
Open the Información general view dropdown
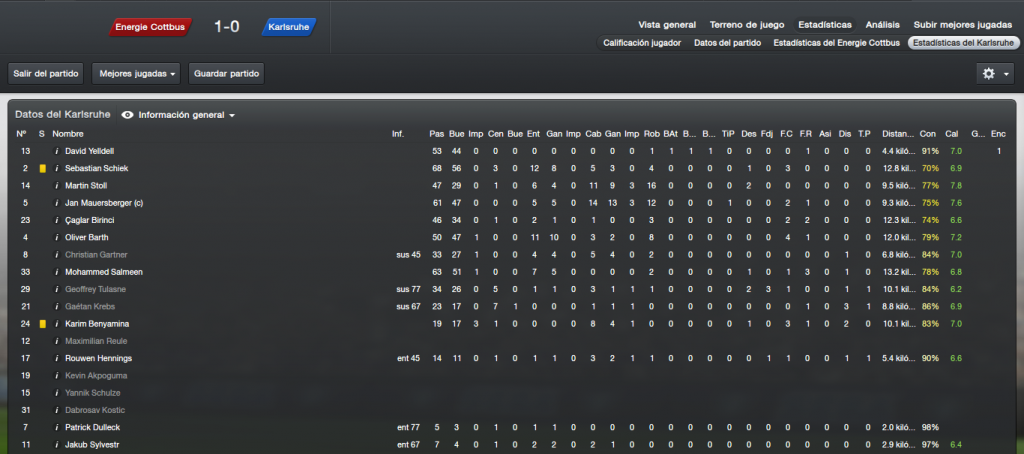(187, 115)
